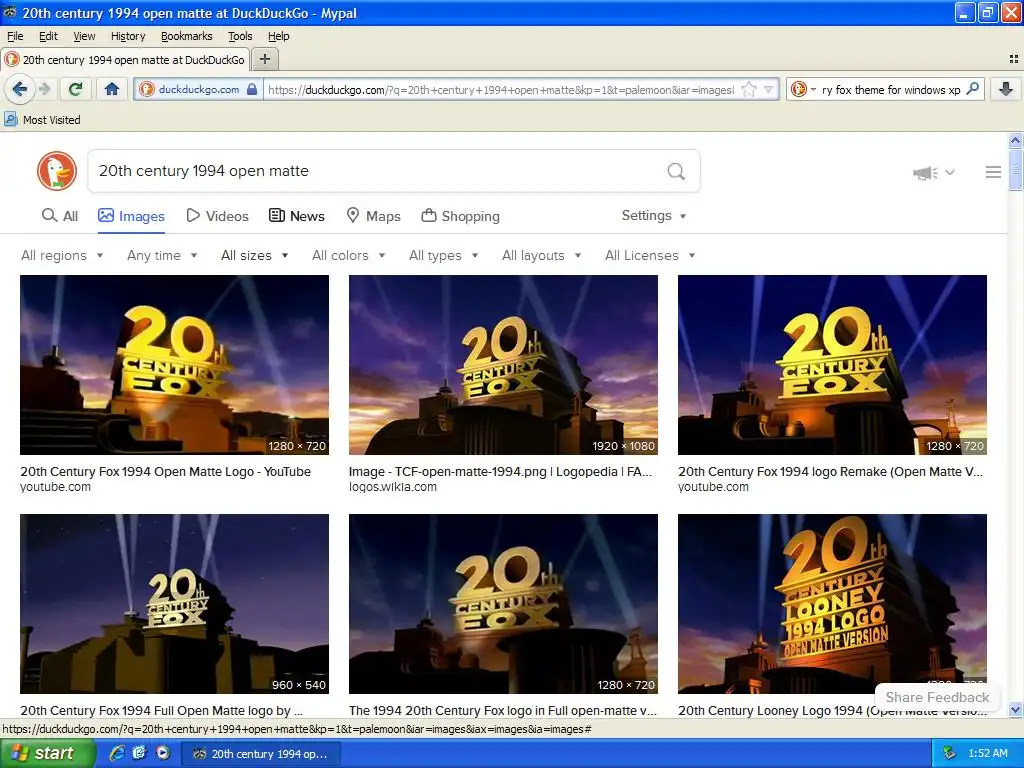
Task: Click the Mypal taskbar window button
Action: 261,754
